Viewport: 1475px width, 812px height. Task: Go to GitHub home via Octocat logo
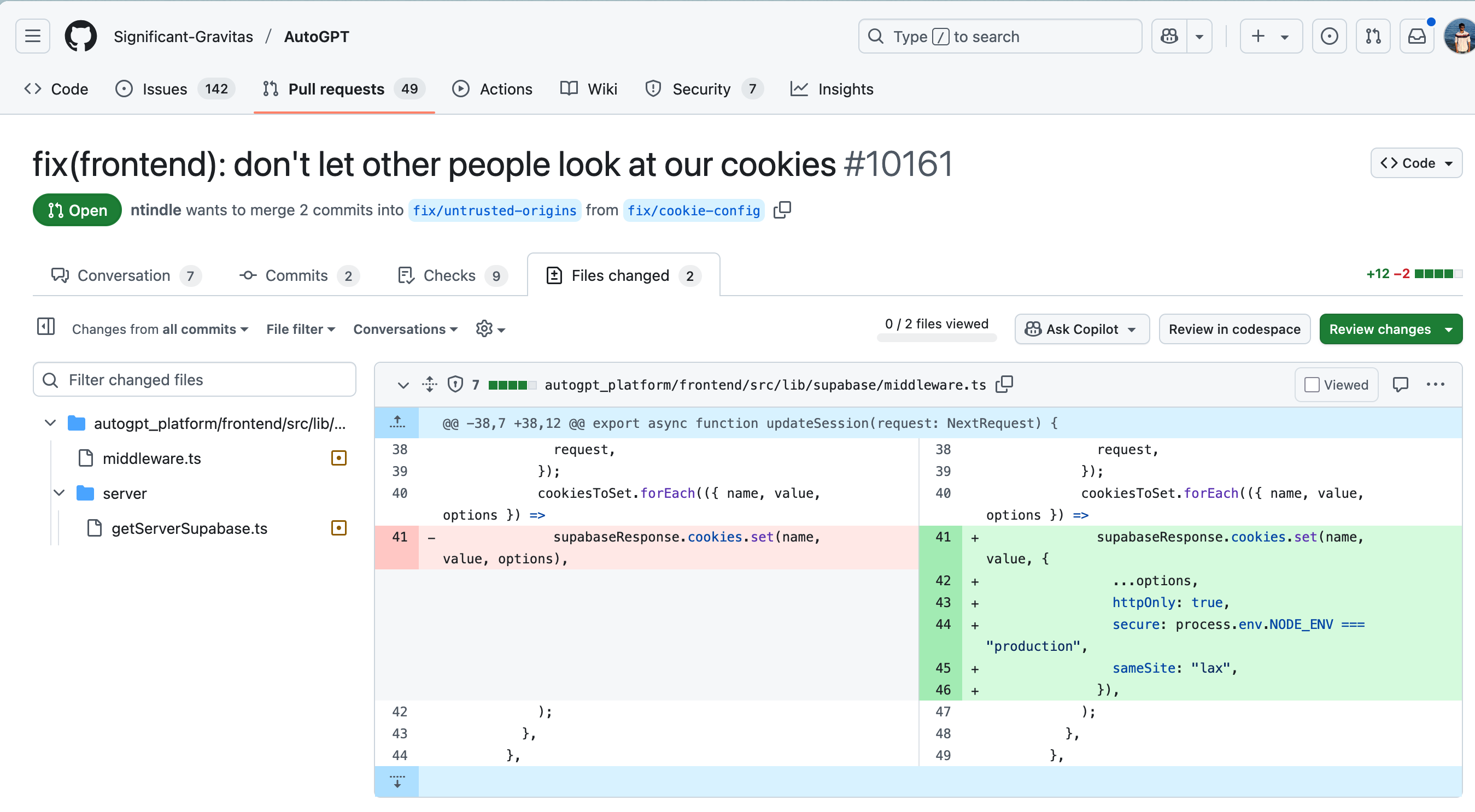tap(81, 37)
